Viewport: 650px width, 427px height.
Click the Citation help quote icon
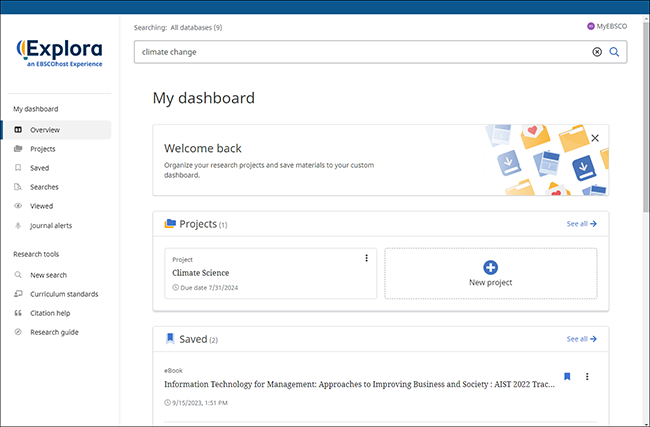click(18, 313)
